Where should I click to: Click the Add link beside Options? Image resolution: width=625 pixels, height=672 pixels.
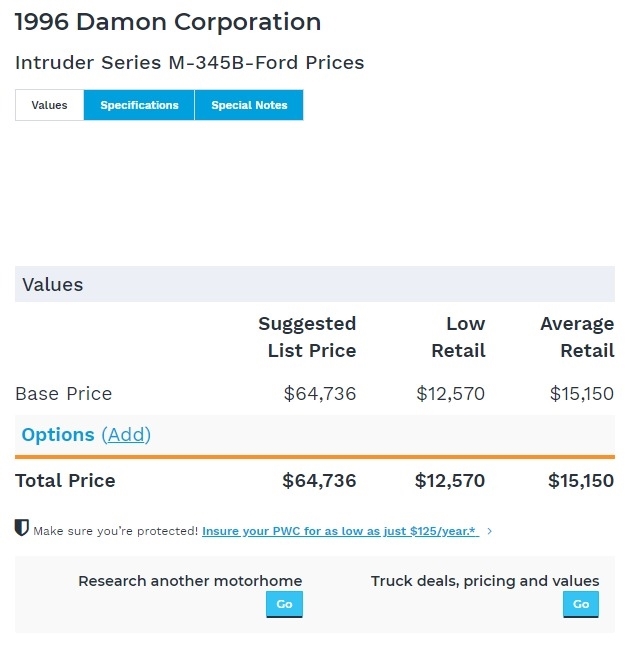126,435
